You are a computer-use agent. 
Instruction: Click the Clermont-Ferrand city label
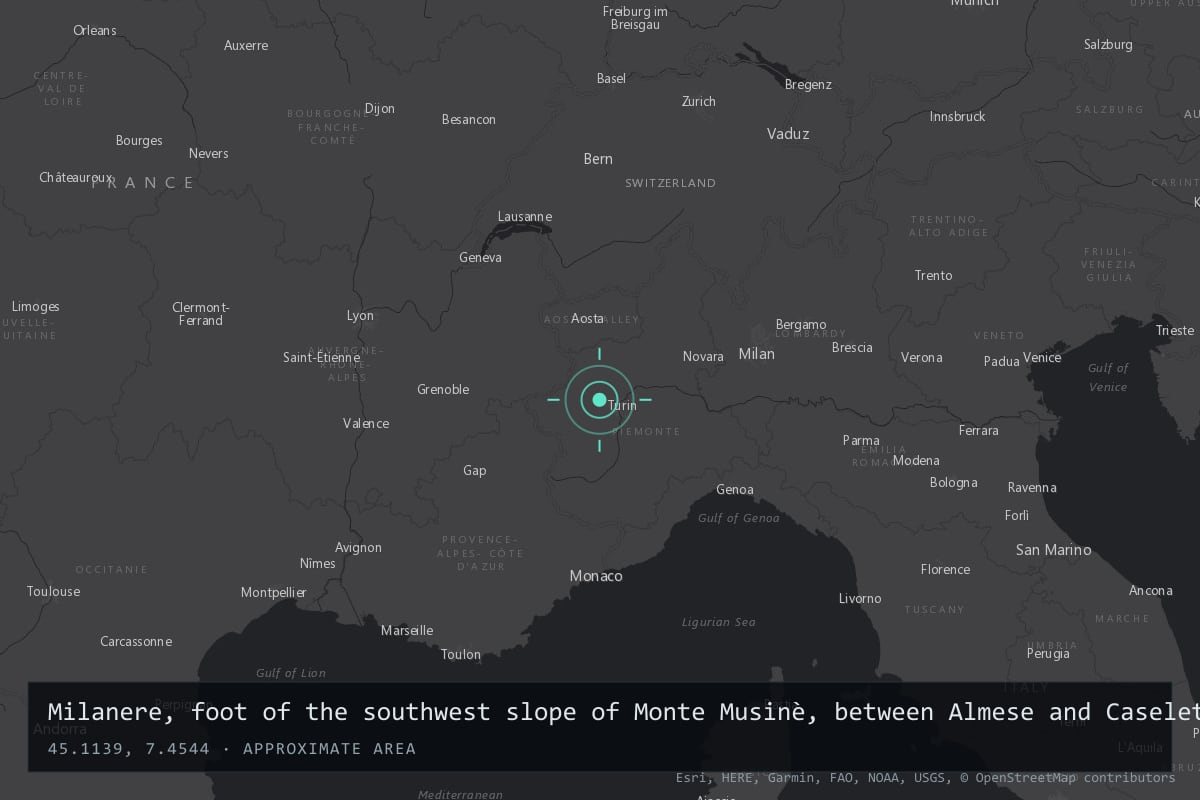pyautogui.click(x=201, y=314)
